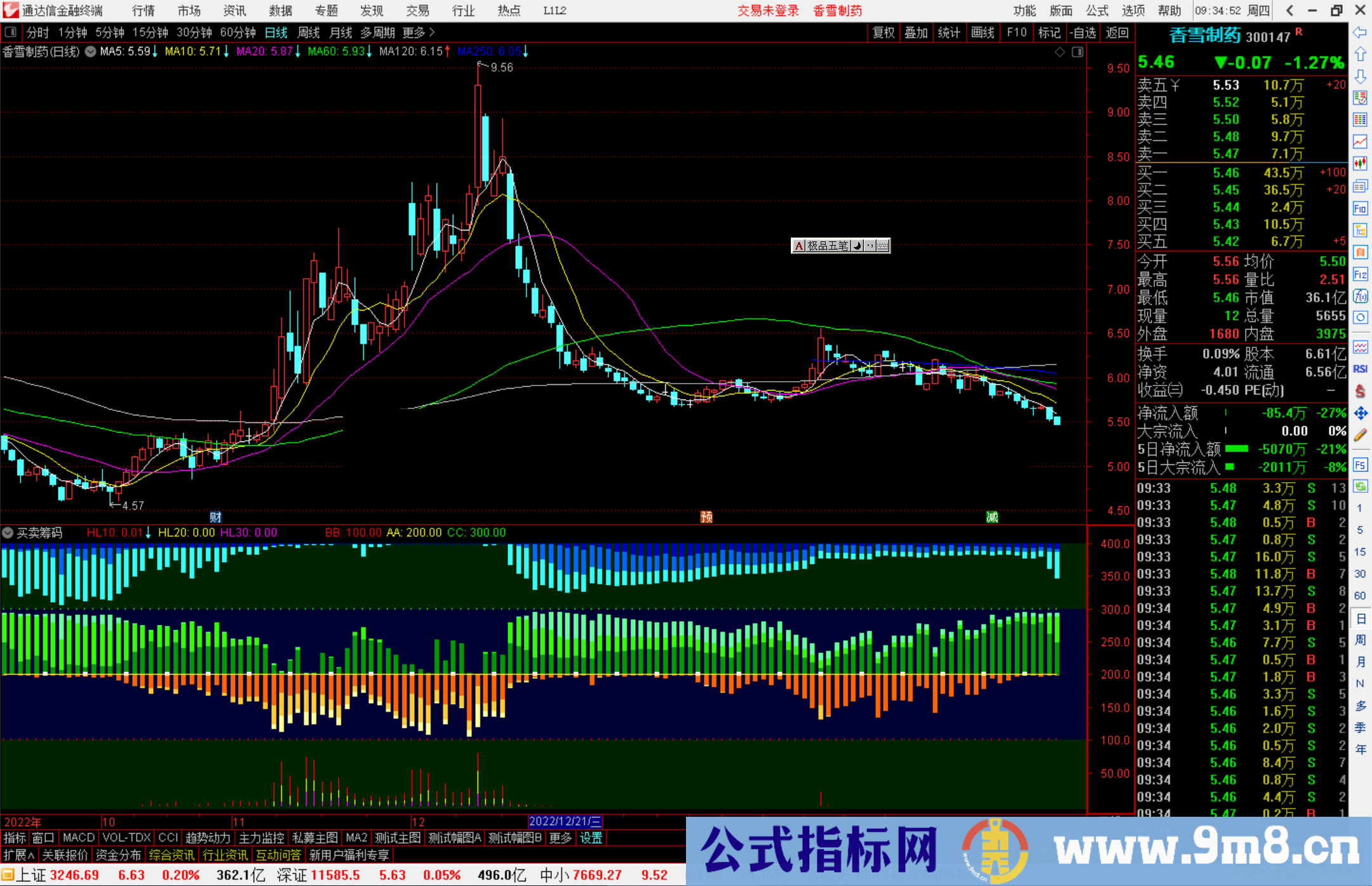Toggle 复权 price adjustment mode
Viewport: 1372px width, 886px height.
[884, 32]
